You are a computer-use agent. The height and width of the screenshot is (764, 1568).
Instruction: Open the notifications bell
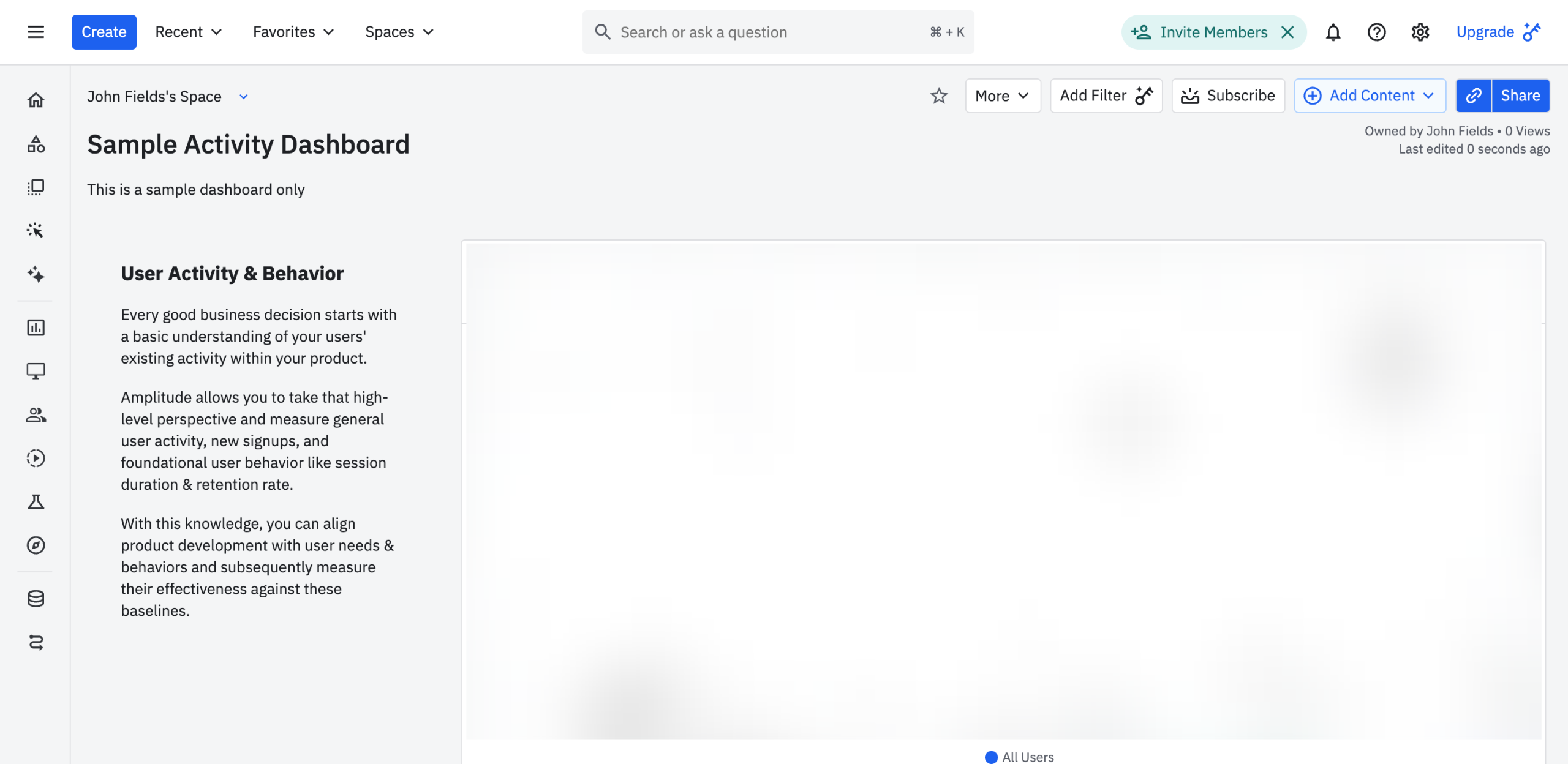tap(1333, 32)
